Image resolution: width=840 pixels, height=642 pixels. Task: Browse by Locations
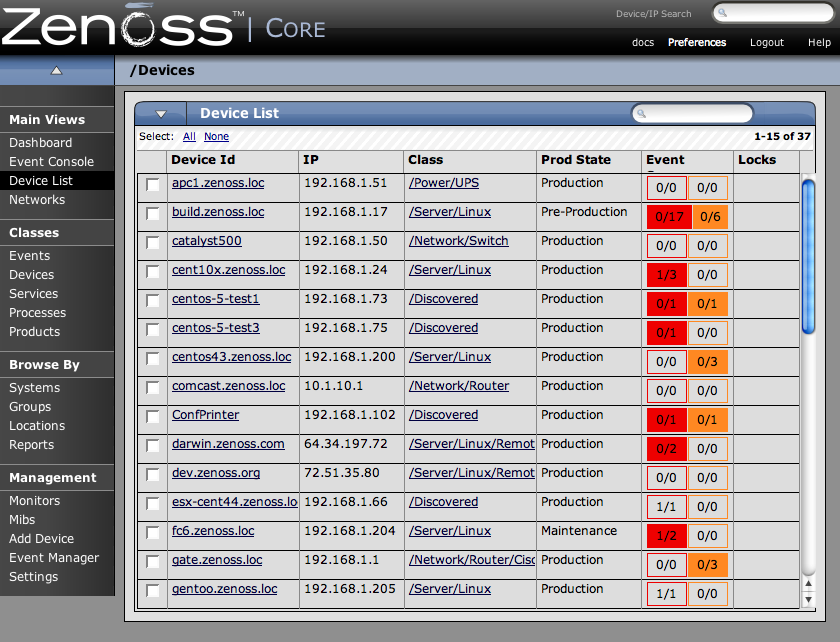click(x=37, y=425)
